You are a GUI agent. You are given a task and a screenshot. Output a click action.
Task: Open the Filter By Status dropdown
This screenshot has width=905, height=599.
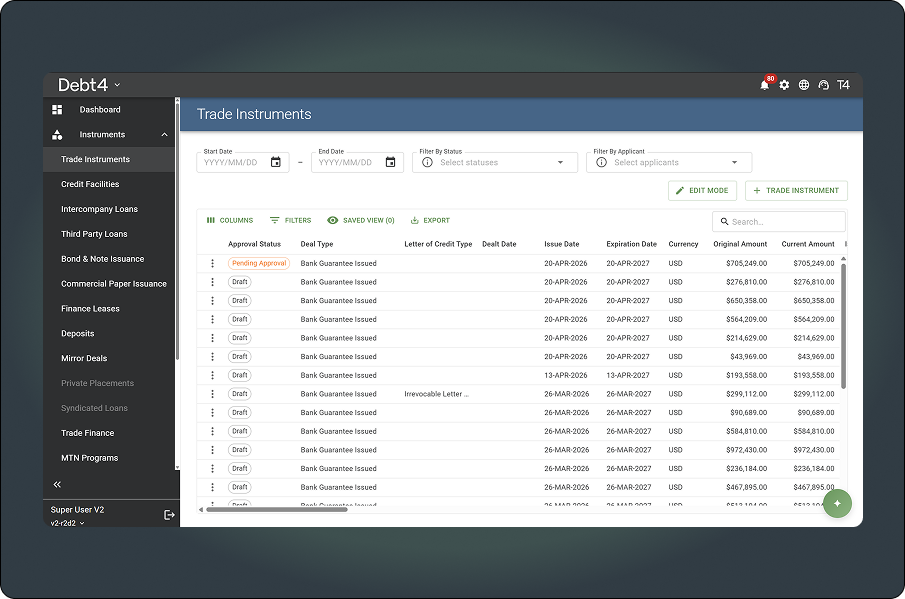[495, 162]
